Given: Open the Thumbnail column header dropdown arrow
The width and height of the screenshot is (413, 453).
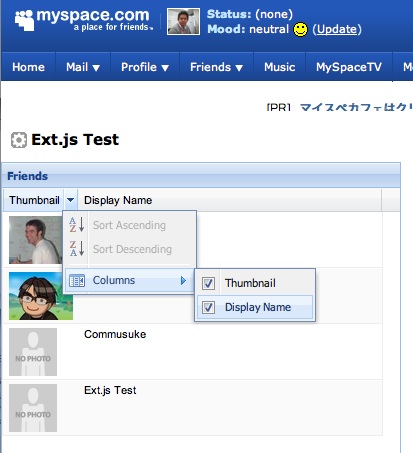Looking at the screenshot, I should pos(70,200).
